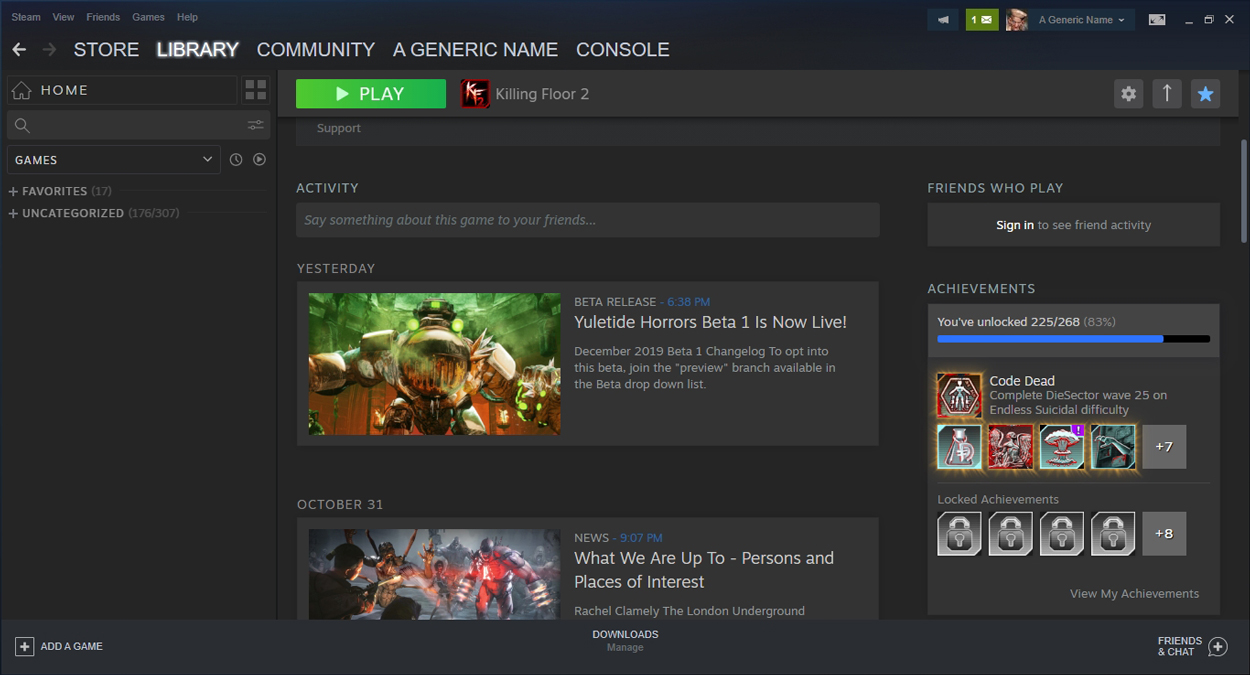Open the Friends menu

click(103, 17)
